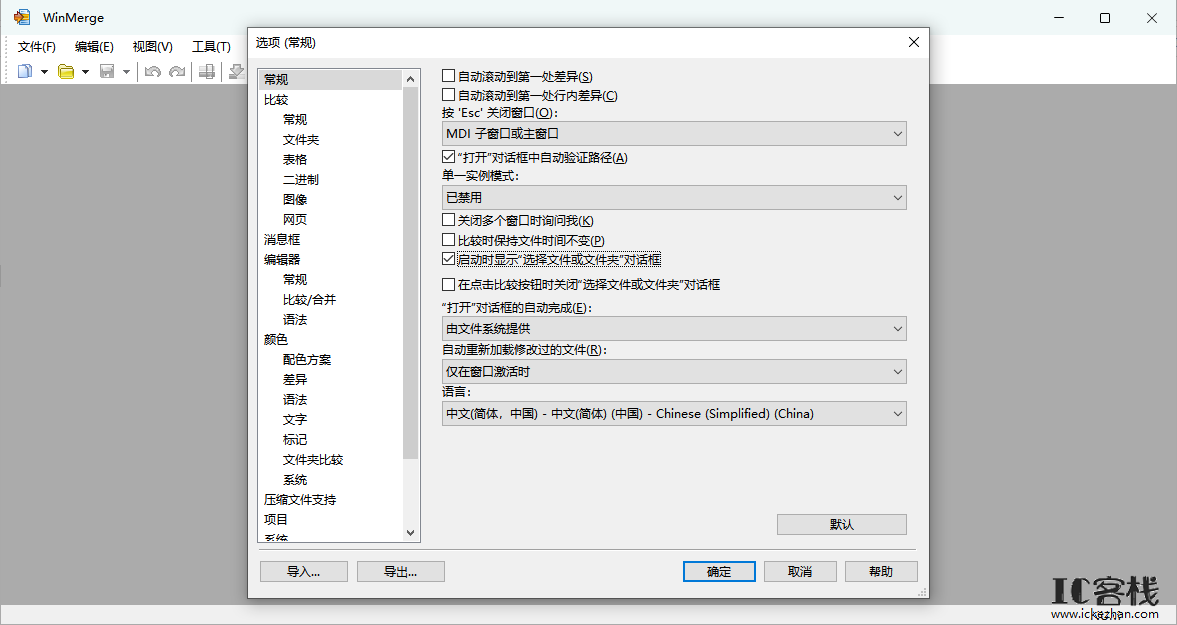The image size is (1177, 625).
Task: Open the 视图(V) menu
Action: (152, 47)
